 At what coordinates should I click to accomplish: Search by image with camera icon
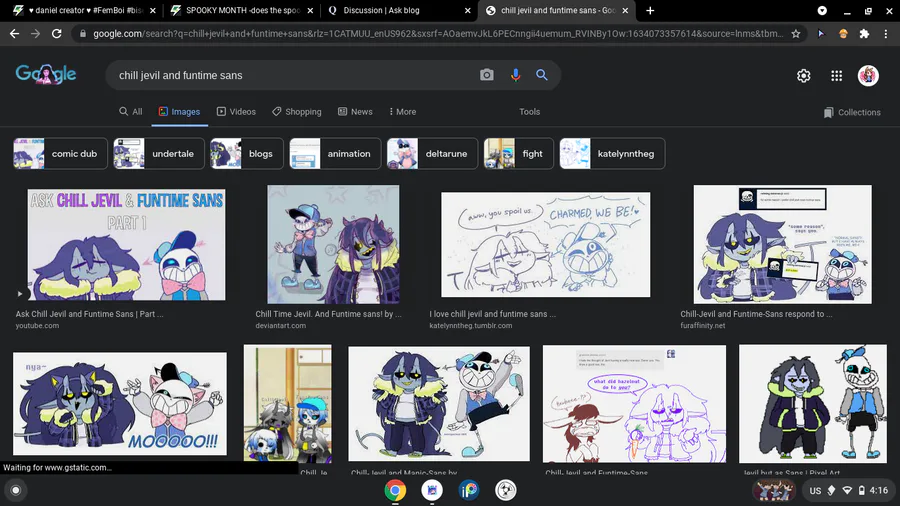[487, 75]
